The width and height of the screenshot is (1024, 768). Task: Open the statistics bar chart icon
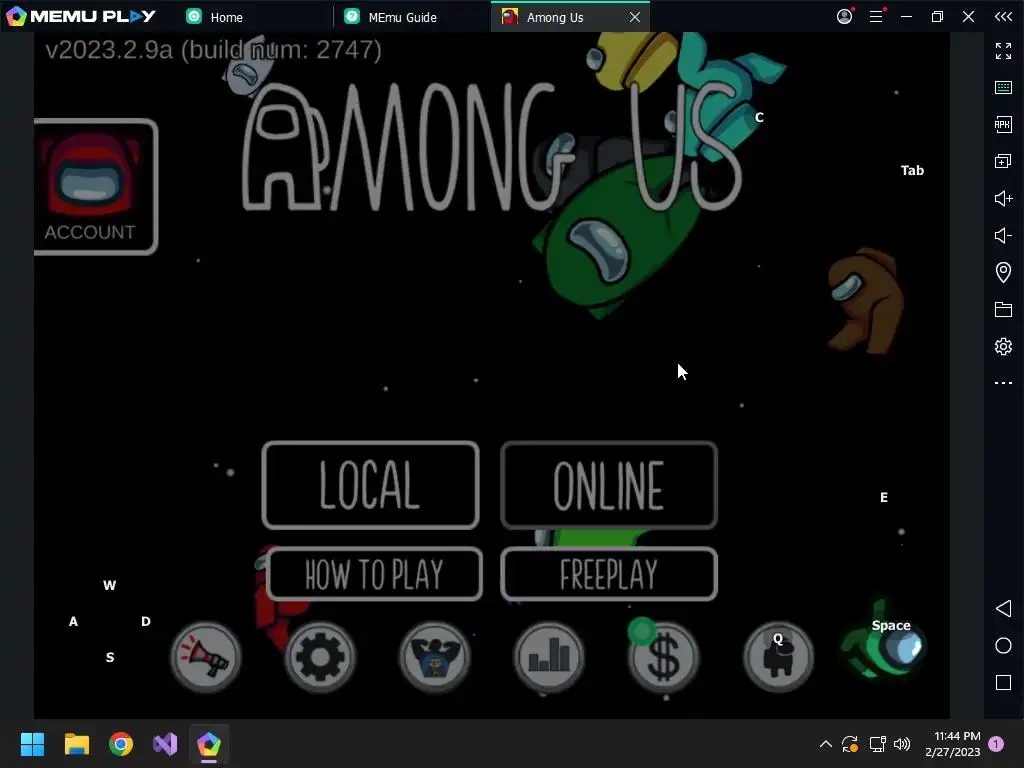tap(549, 657)
